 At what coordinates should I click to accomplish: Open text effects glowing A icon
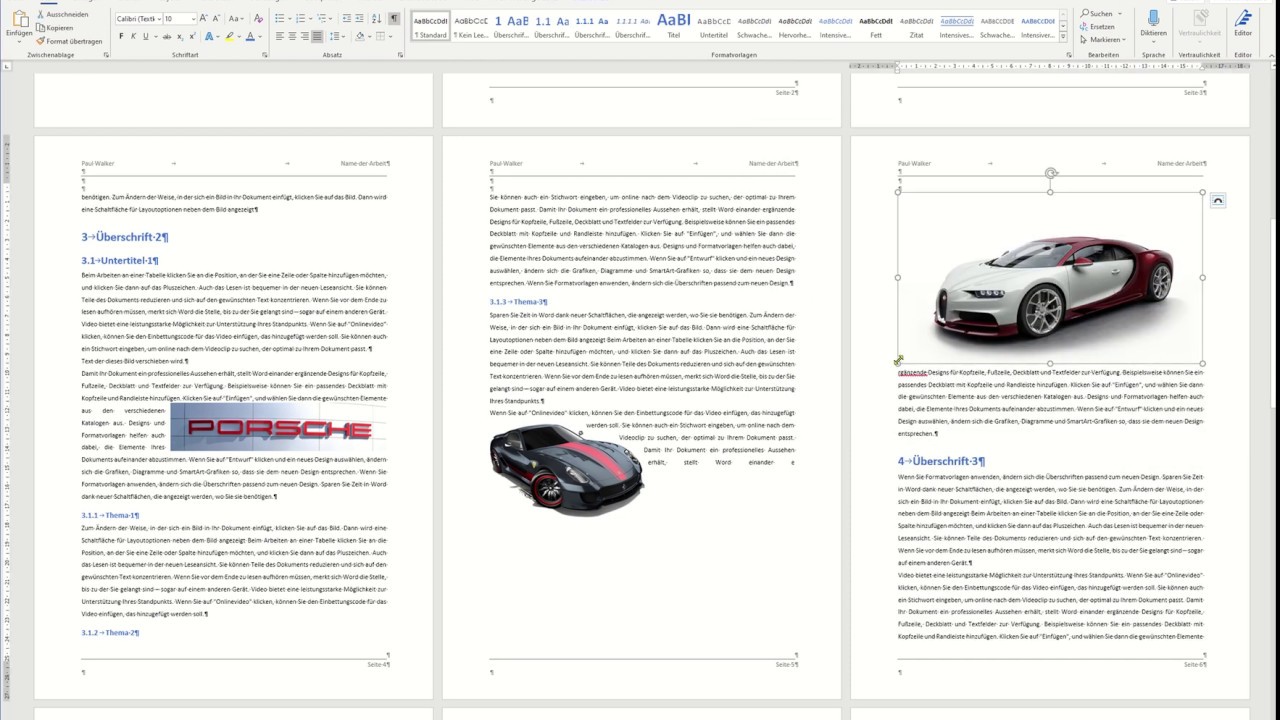pos(209,36)
